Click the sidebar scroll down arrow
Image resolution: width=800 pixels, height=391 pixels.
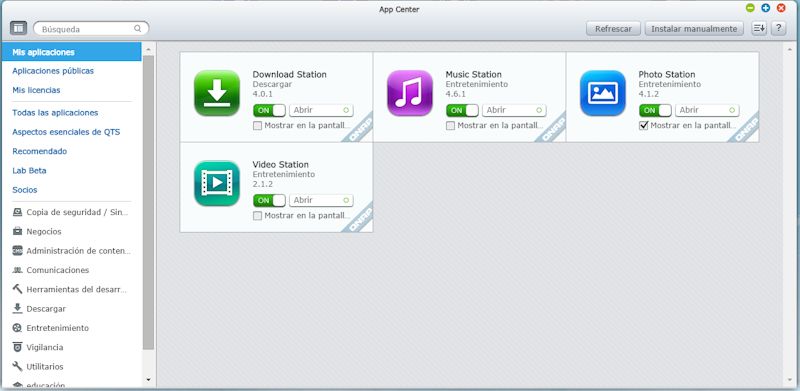pos(148,380)
